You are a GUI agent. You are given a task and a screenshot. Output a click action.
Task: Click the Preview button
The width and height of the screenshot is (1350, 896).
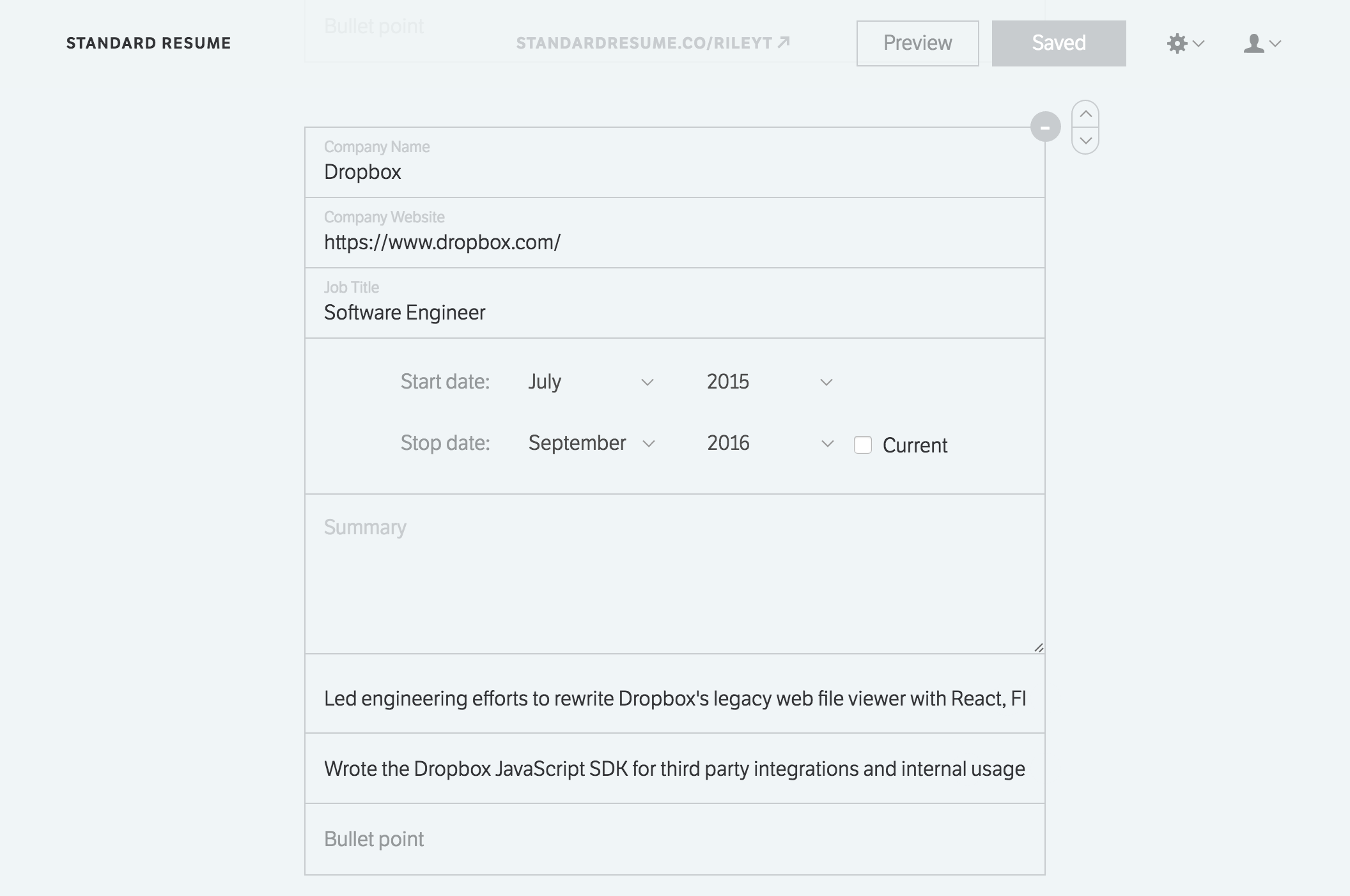pyautogui.click(x=917, y=43)
